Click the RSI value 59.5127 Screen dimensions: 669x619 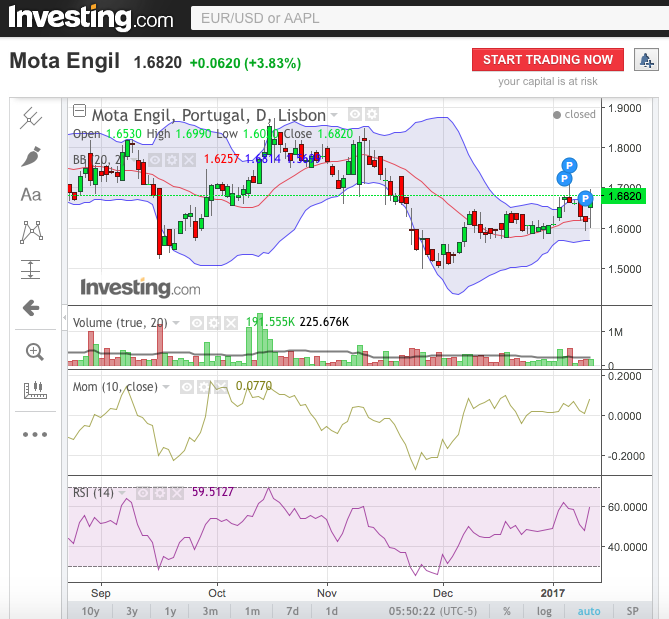pos(213,492)
